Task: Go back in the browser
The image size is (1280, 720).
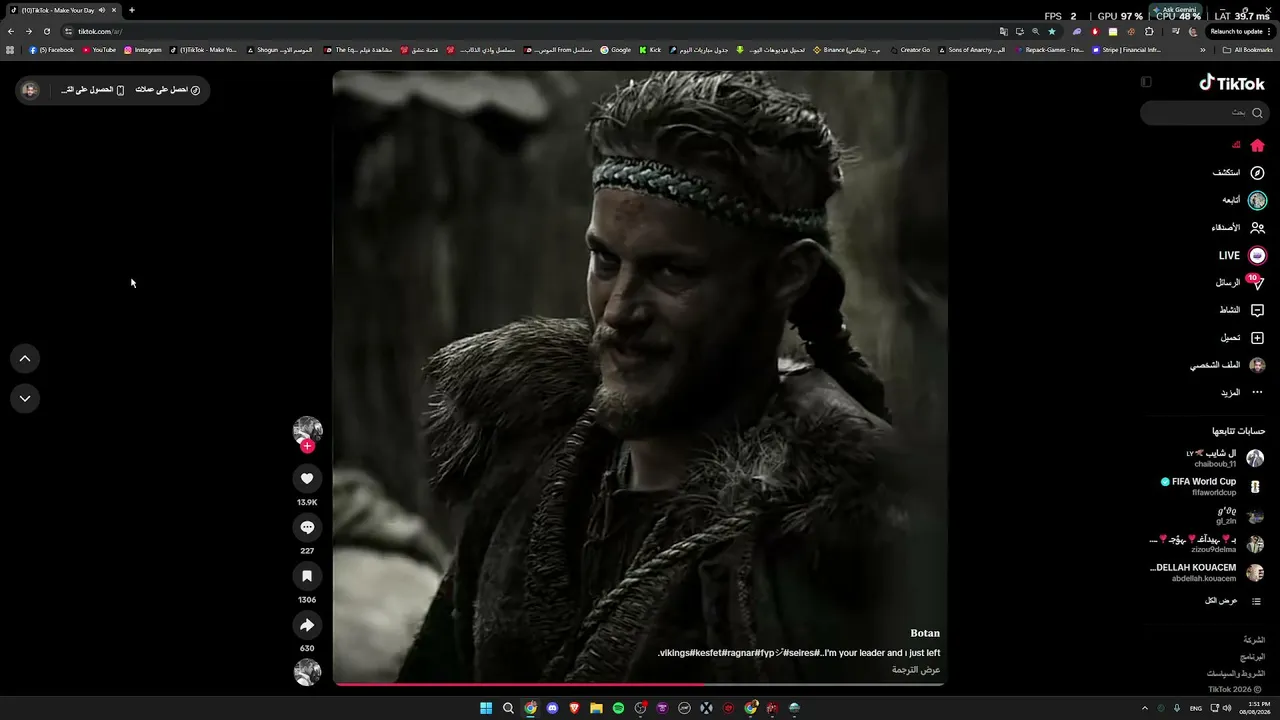Action: click(x=11, y=31)
